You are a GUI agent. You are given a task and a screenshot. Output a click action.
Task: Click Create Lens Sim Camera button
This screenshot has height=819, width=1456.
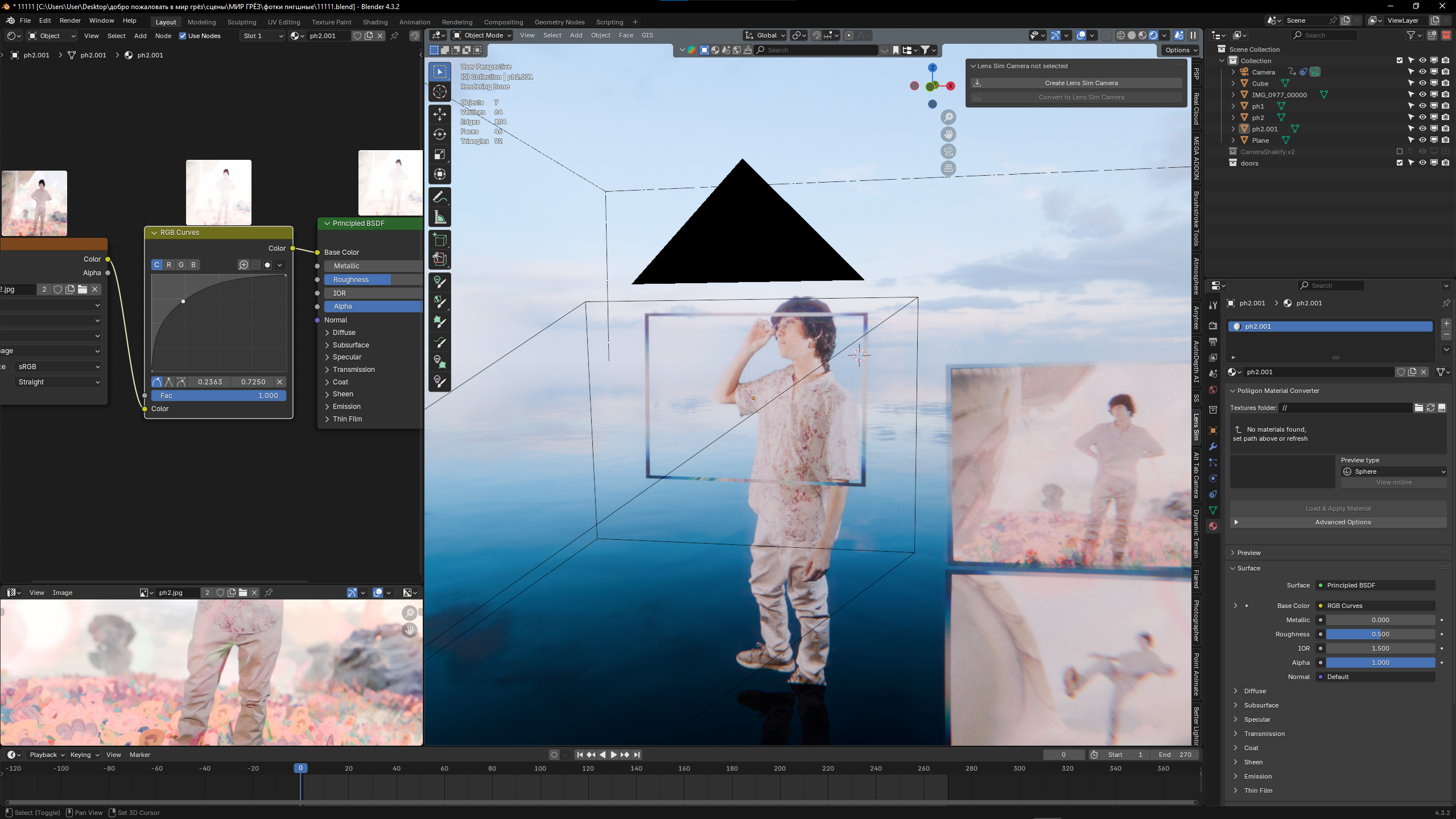click(1080, 83)
